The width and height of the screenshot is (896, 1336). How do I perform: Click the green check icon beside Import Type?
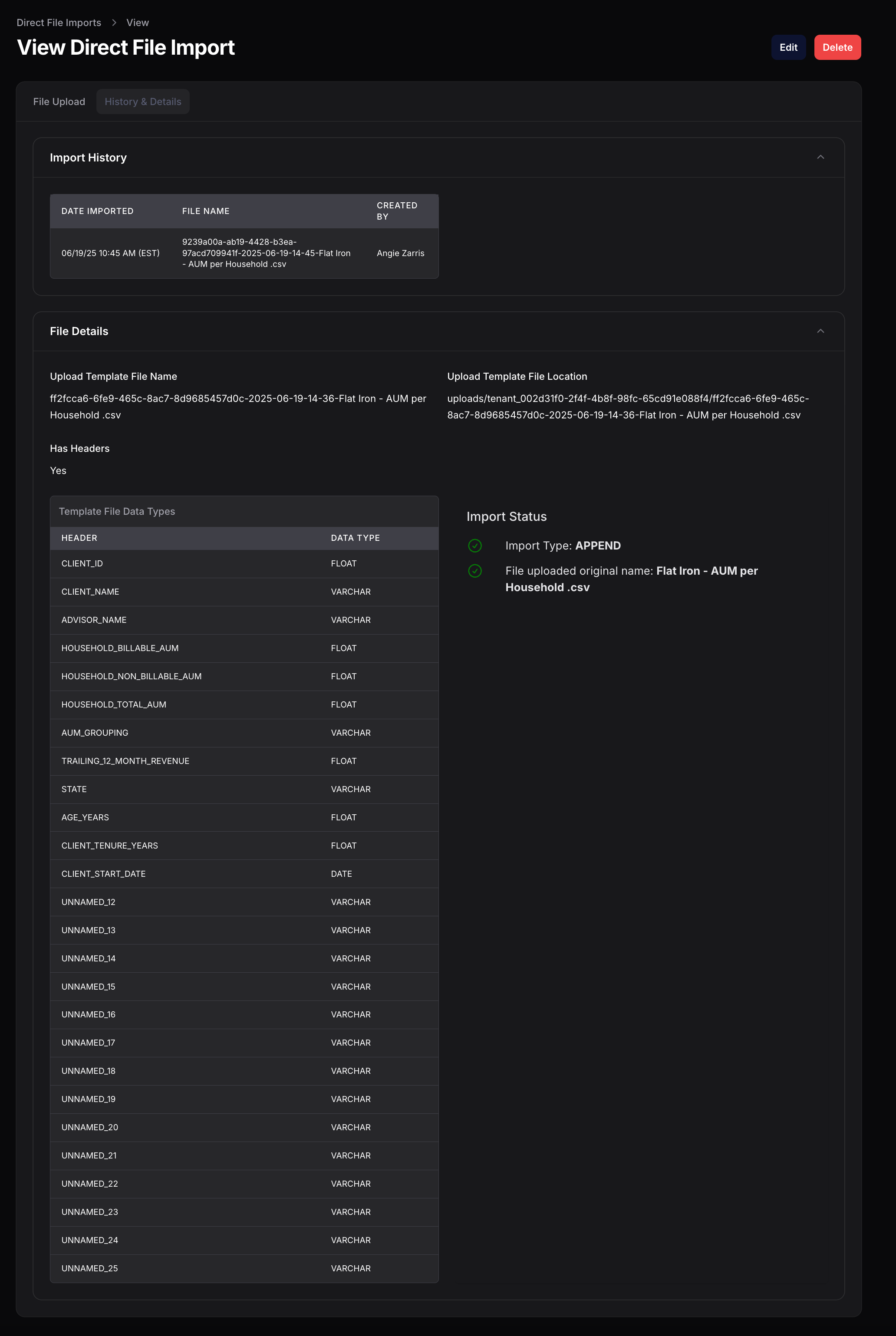pos(475,546)
